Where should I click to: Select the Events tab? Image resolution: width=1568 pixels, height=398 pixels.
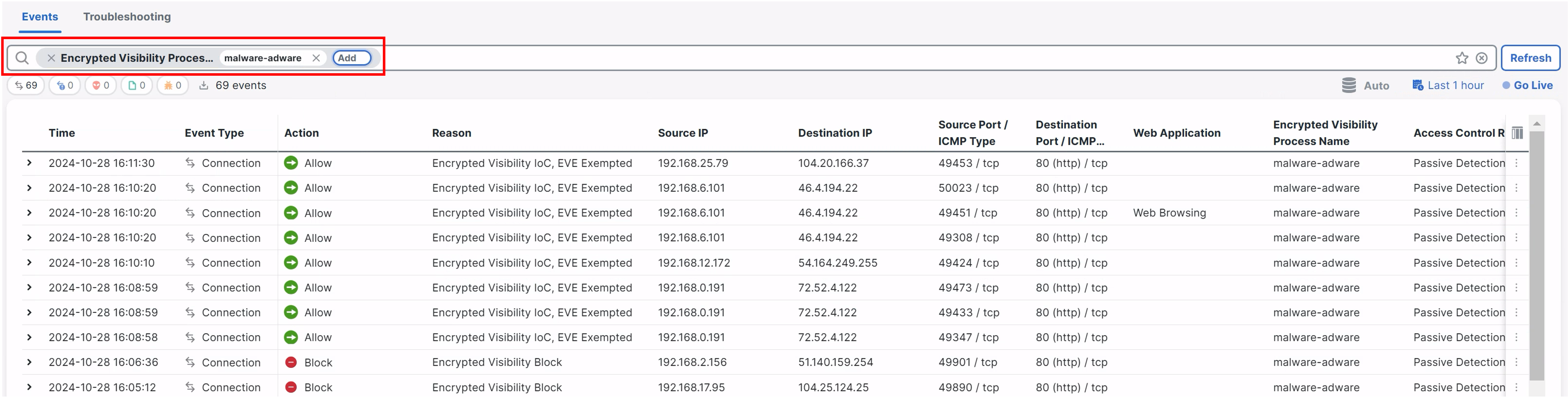pos(39,17)
